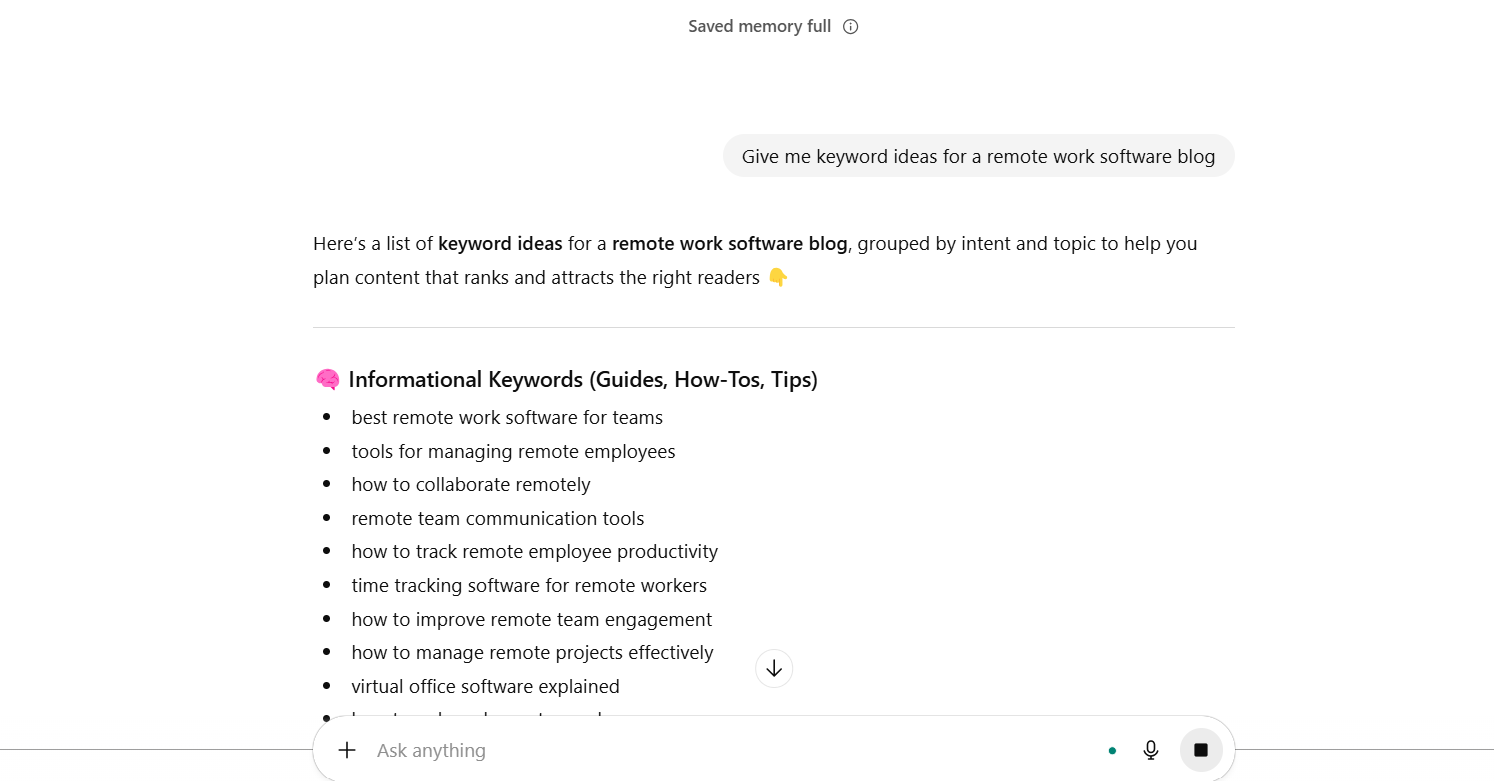1494x781 pixels.
Task: Start dictation with the microphone icon
Action: pyautogui.click(x=1150, y=749)
